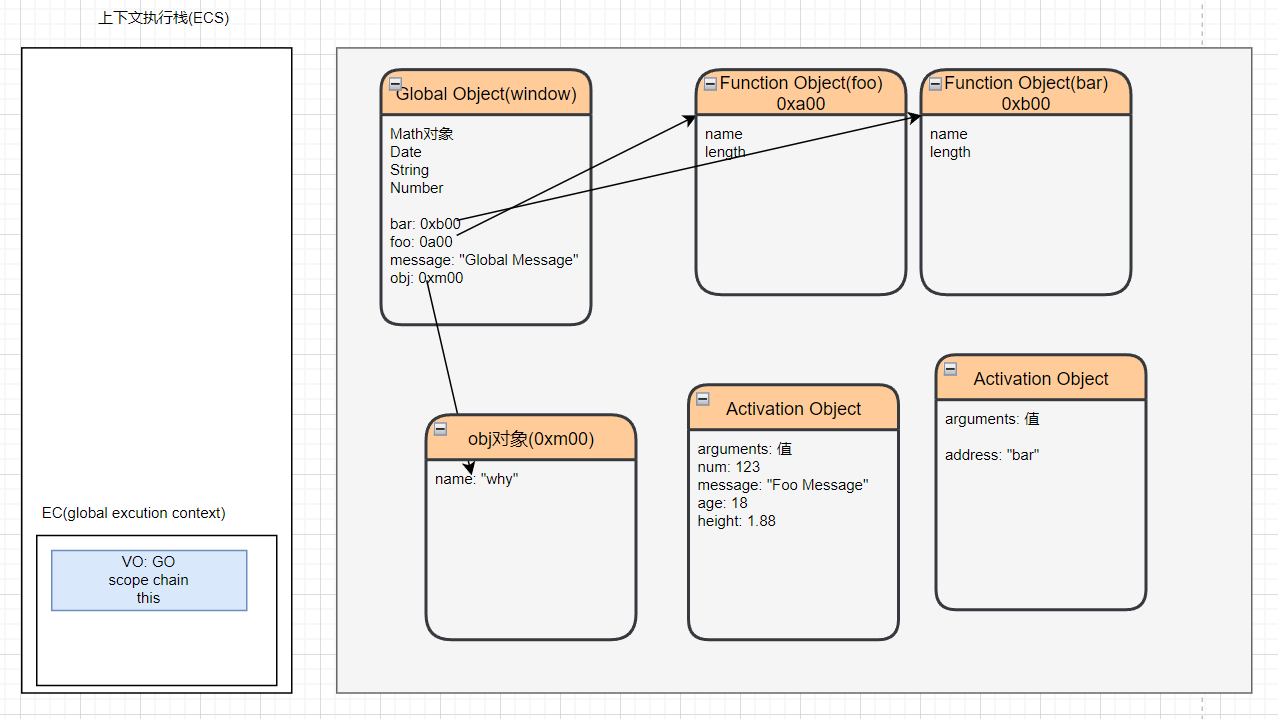1278x719 pixels.
Task: Click minus icon on Activation Object with address: "bar"
Action: pyautogui.click(x=950, y=369)
